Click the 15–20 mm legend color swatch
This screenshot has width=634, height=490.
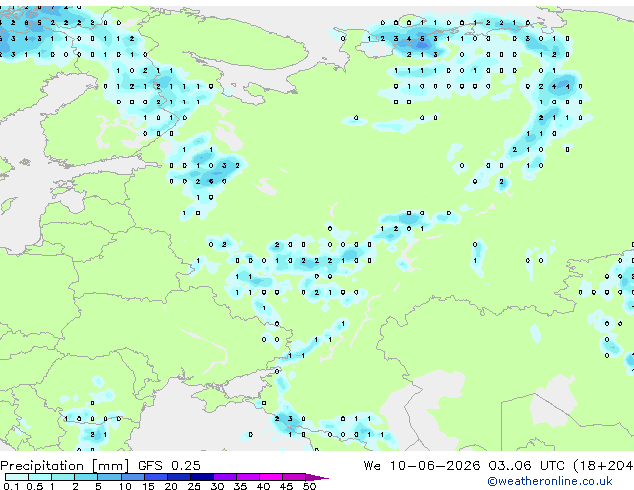156,477
